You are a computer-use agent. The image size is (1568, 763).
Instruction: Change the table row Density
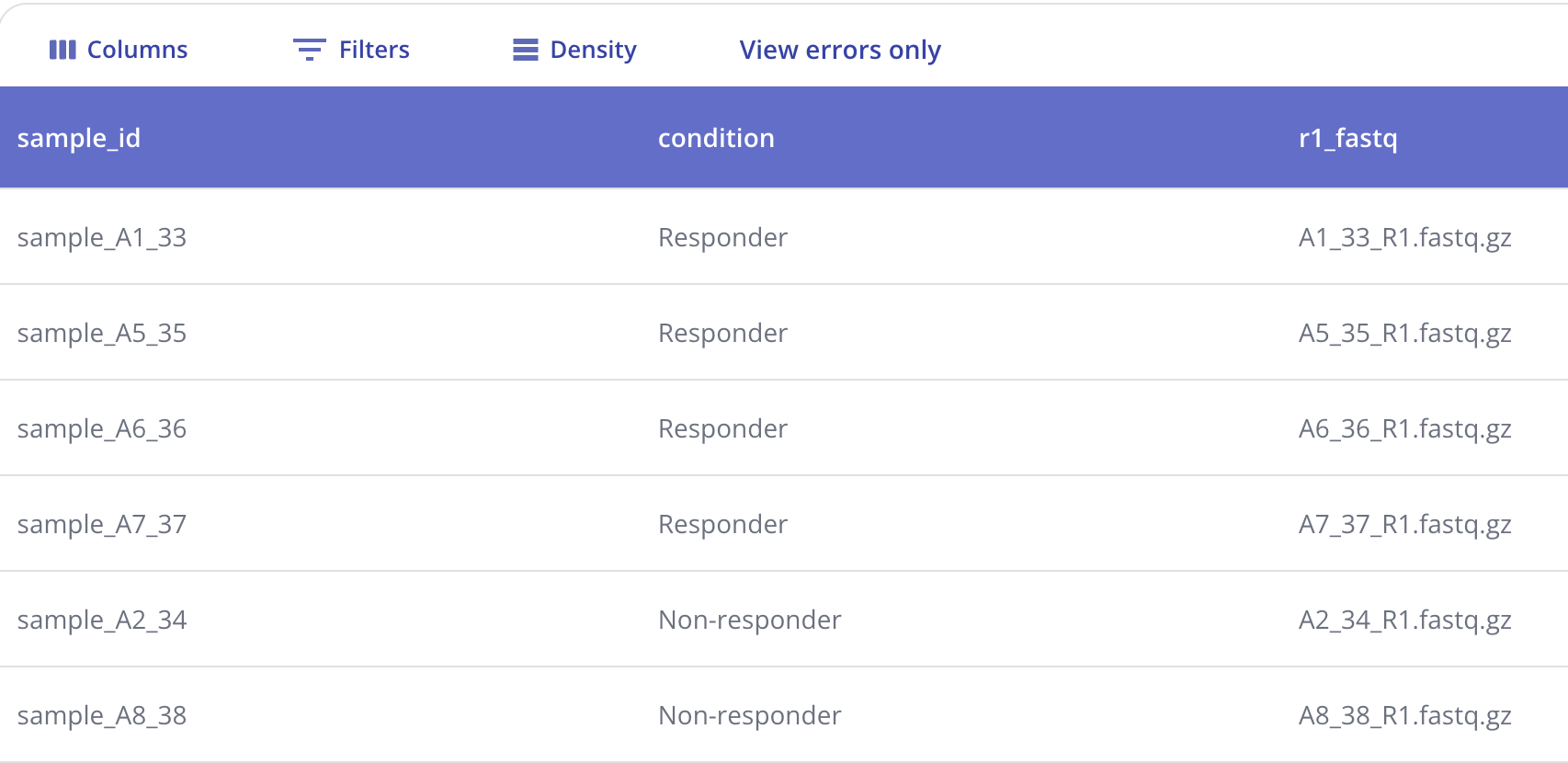point(574,50)
